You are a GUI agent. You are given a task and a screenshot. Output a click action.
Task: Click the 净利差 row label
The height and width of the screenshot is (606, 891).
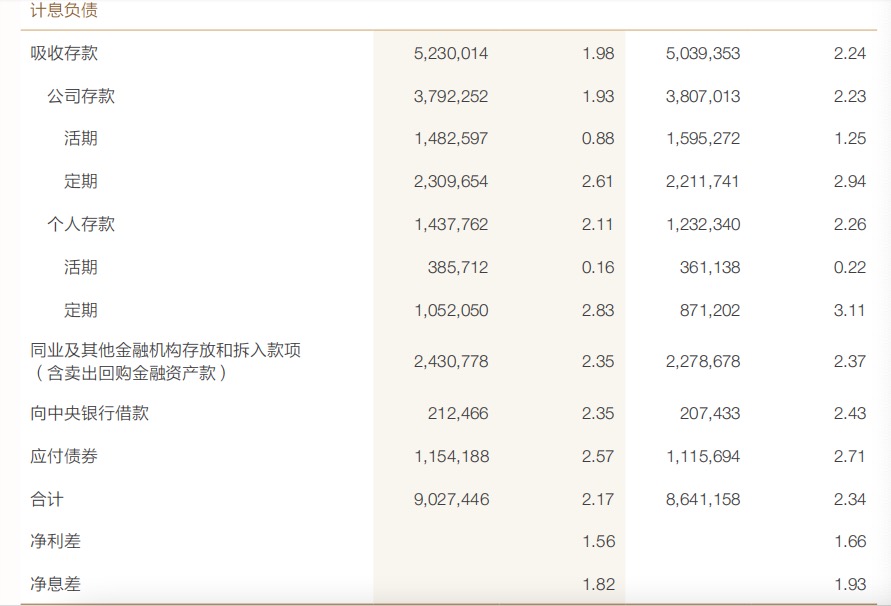[x=55, y=541]
